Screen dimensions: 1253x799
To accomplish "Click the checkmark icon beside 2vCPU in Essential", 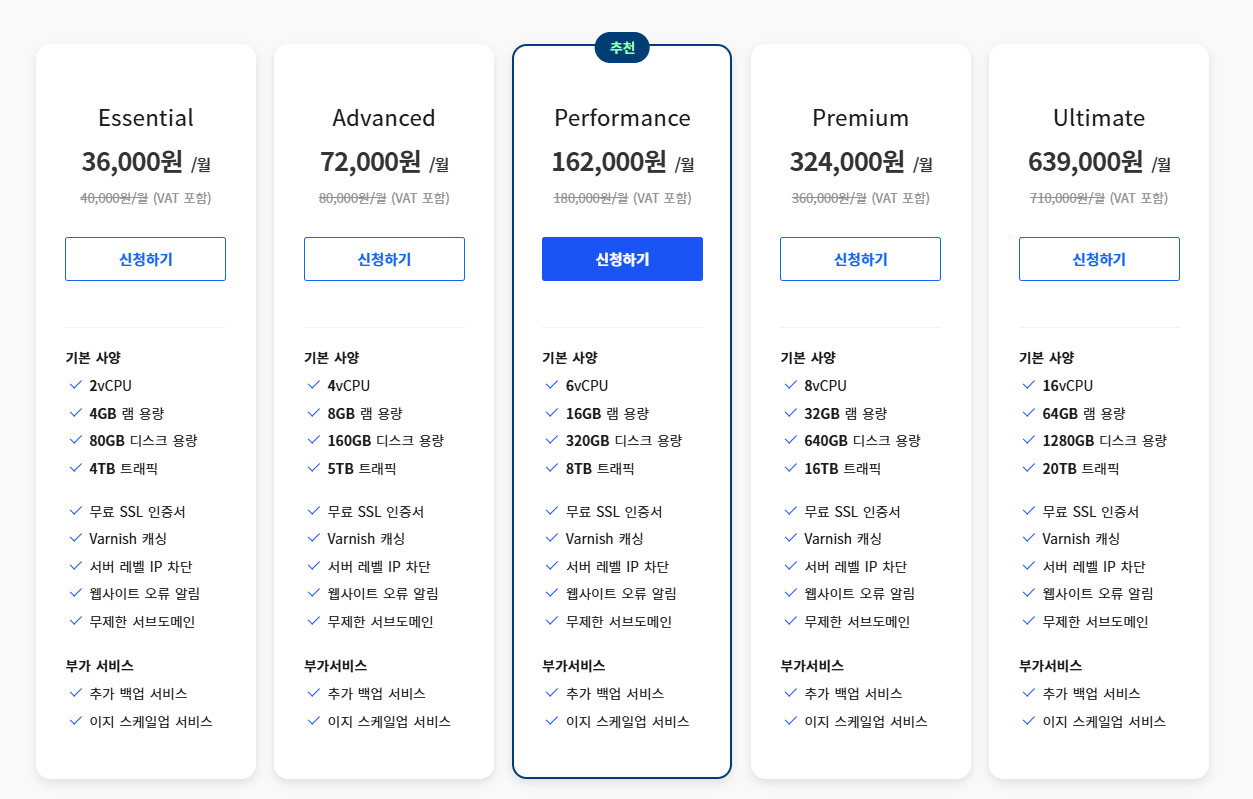I will pos(76,385).
